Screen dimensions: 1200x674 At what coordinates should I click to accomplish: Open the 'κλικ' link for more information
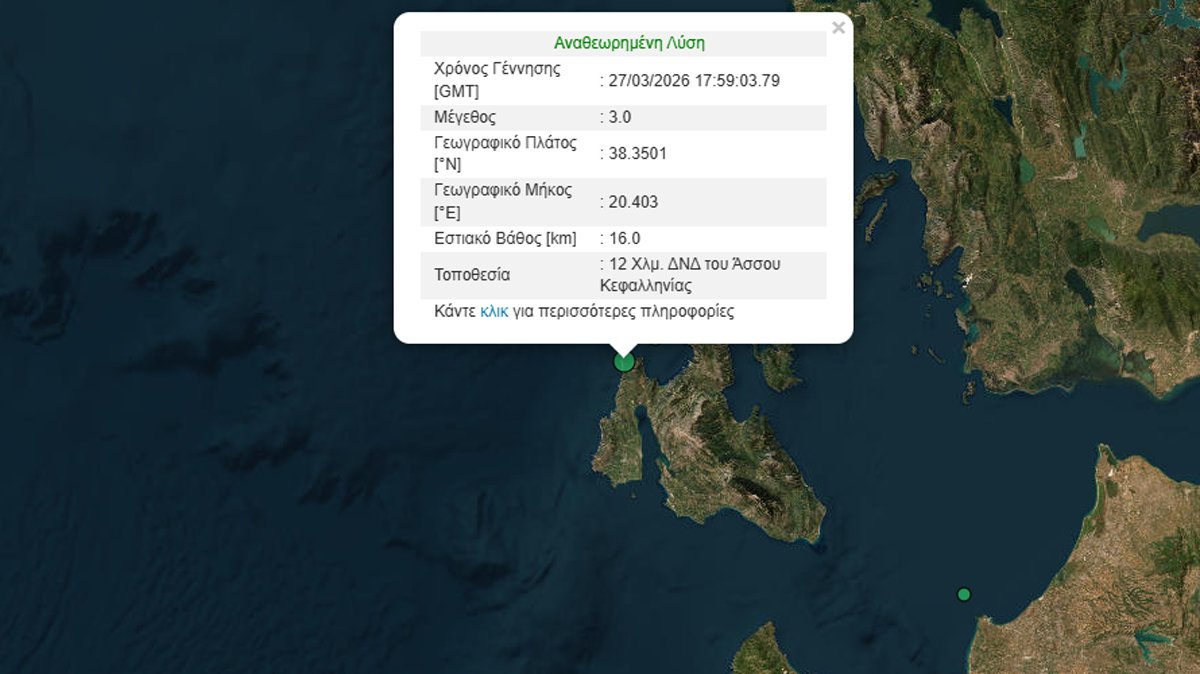pos(494,311)
